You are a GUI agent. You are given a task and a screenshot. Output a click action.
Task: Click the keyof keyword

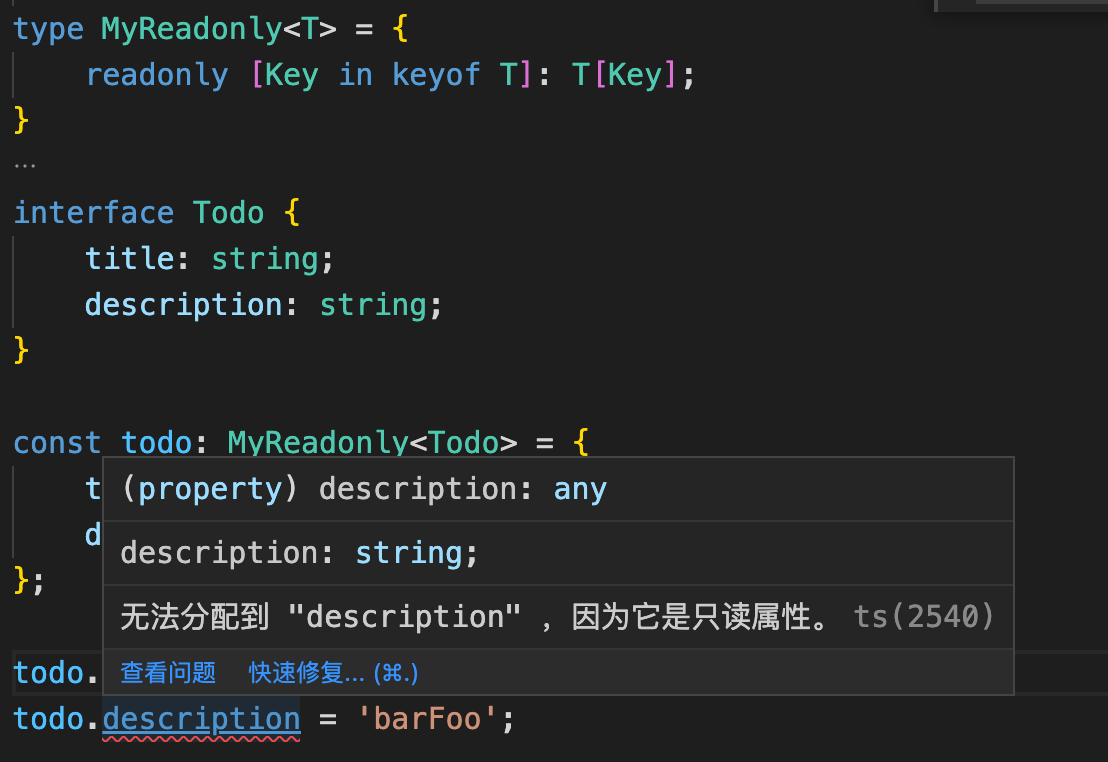436,75
